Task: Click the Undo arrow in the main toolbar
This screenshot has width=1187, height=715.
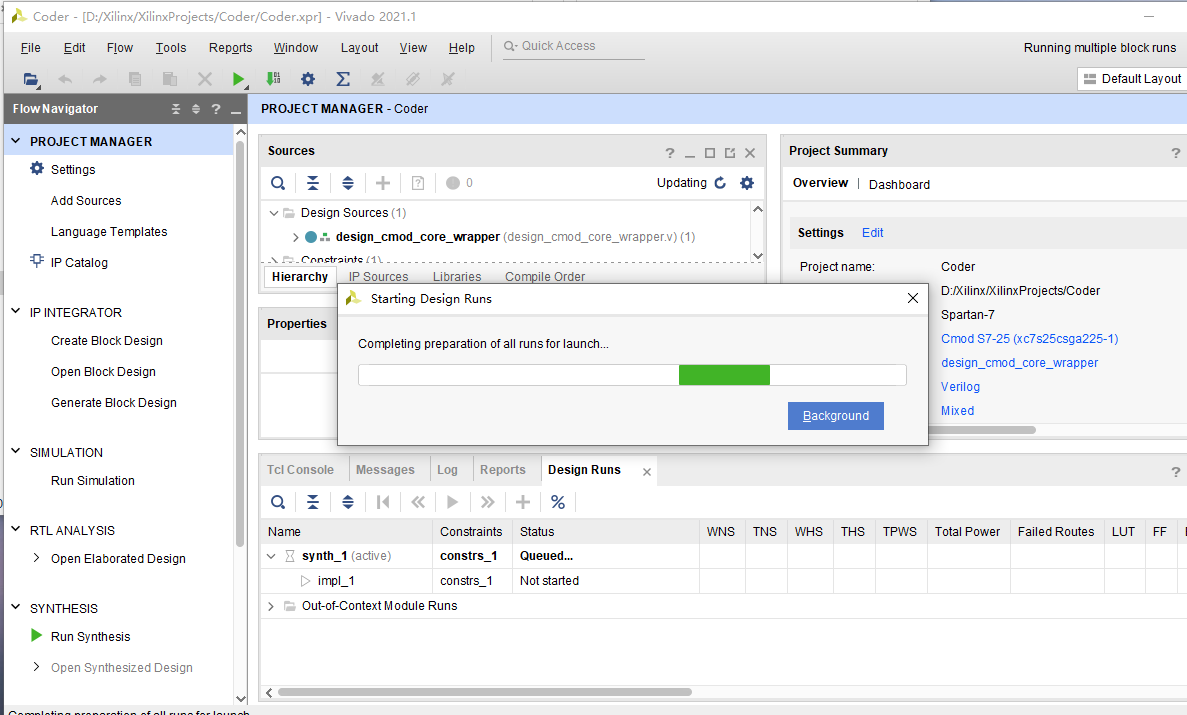Action: pyautogui.click(x=65, y=79)
